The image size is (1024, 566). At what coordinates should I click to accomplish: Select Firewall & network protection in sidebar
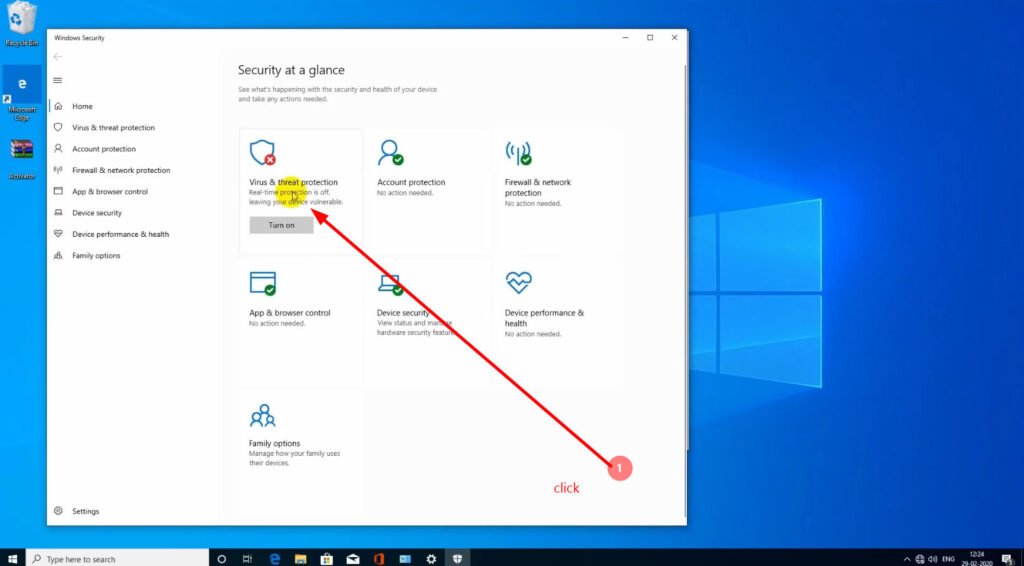coord(121,170)
